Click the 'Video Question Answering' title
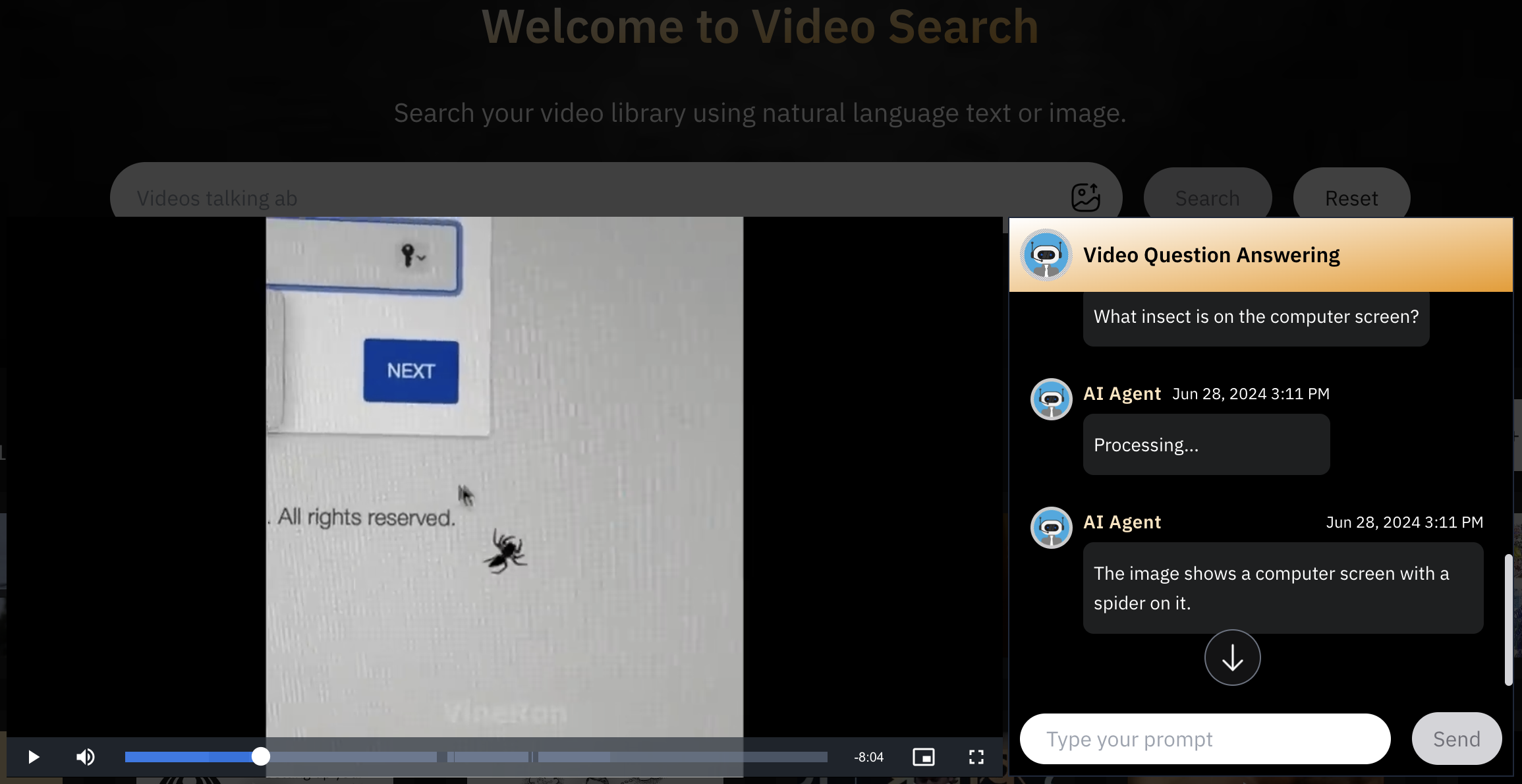1522x784 pixels. (x=1212, y=255)
